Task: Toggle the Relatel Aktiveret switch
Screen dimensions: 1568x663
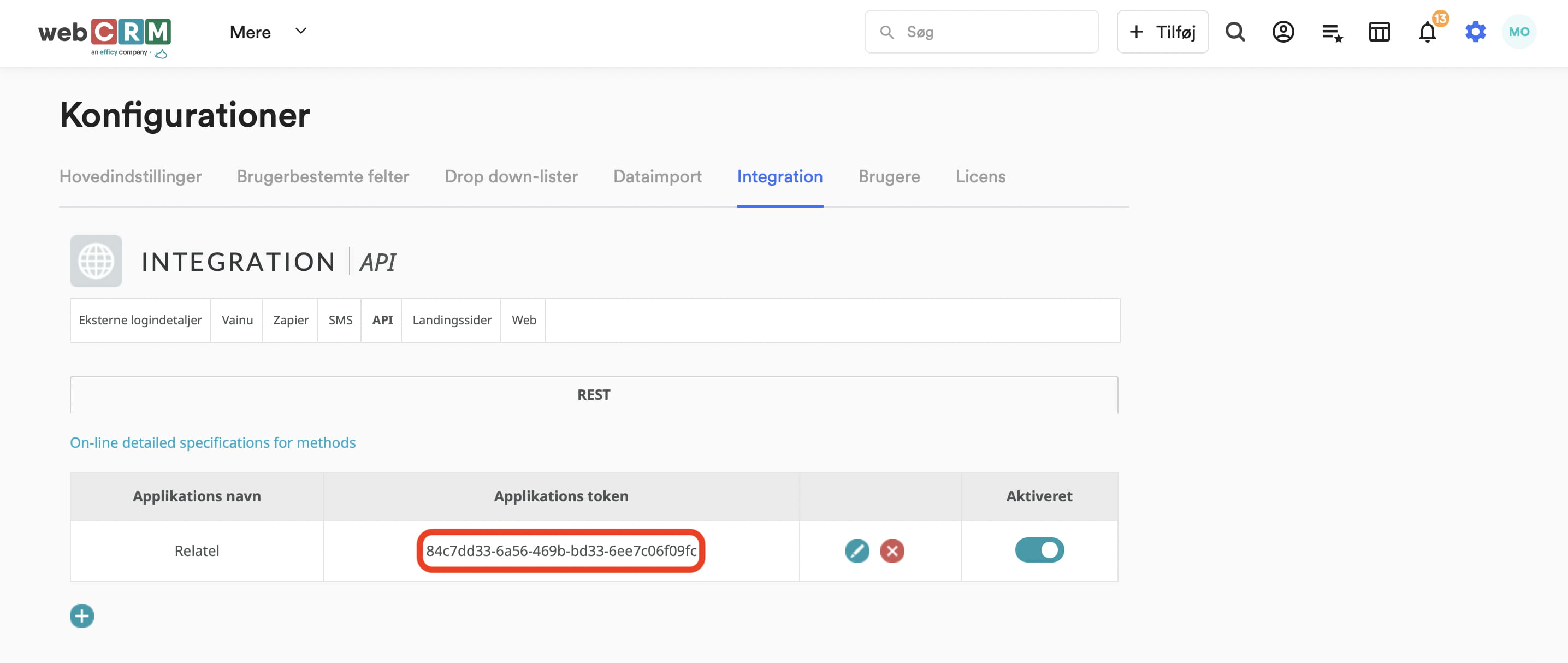Action: point(1039,550)
